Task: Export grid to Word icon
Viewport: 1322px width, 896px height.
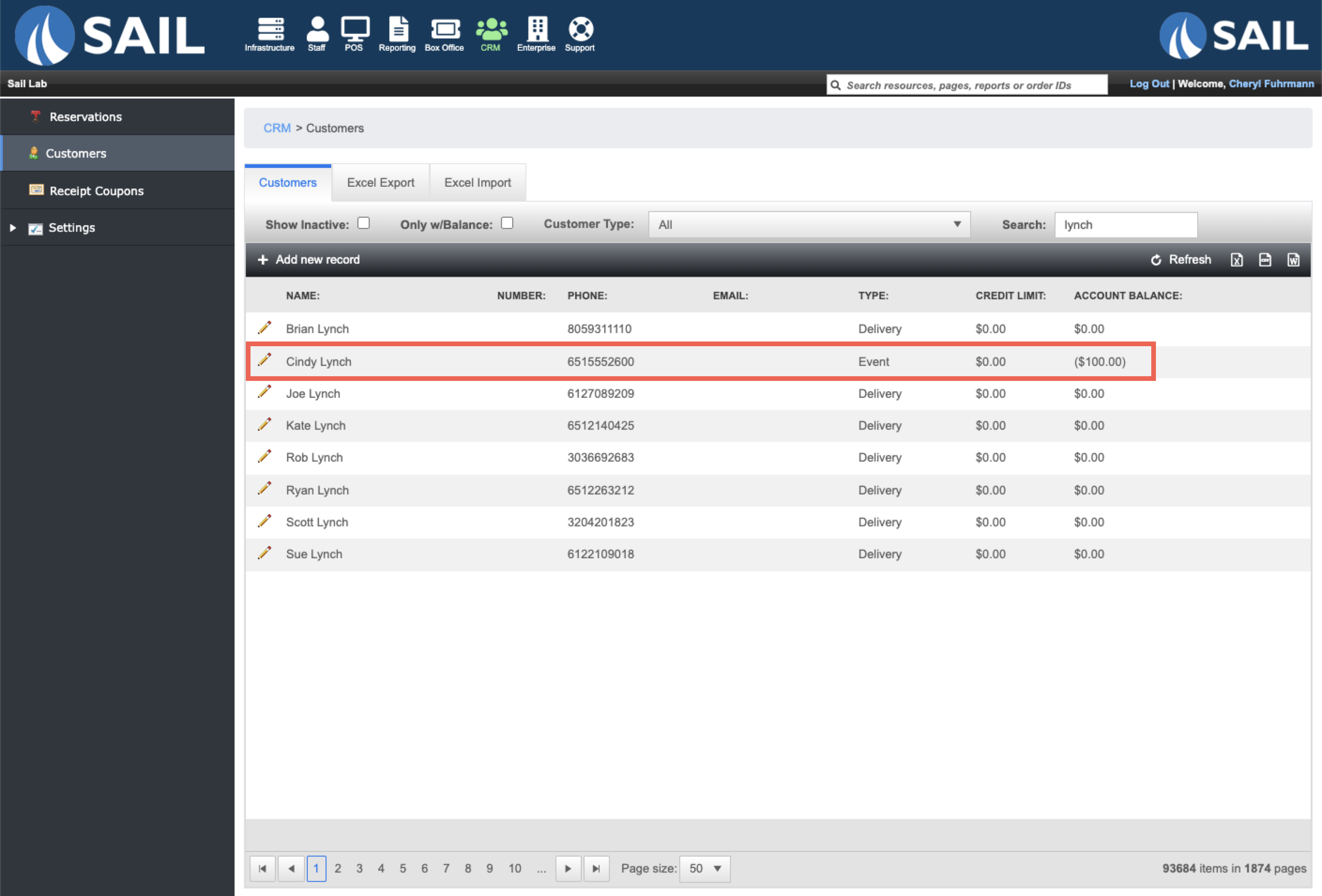Action: 1293,260
